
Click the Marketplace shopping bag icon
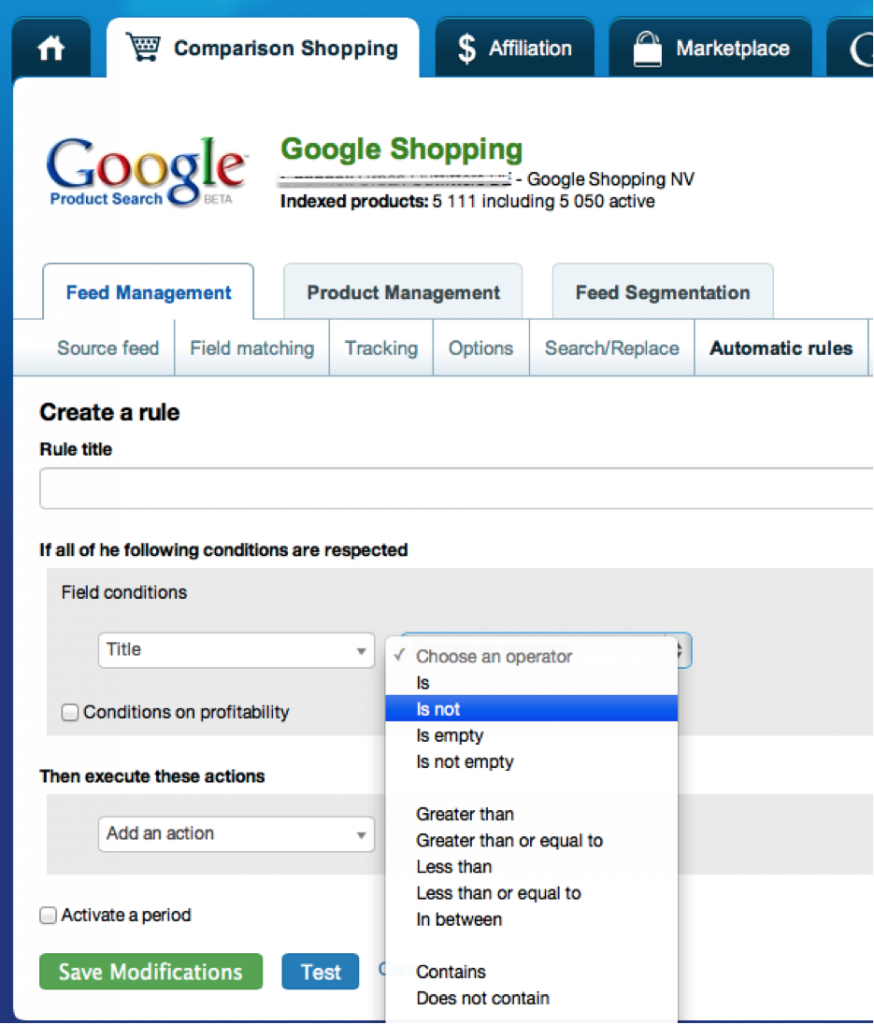(x=647, y=49)
